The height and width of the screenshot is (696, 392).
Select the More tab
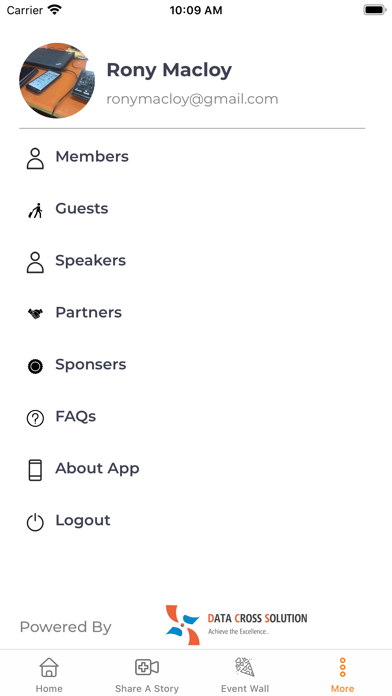(342, 673)
